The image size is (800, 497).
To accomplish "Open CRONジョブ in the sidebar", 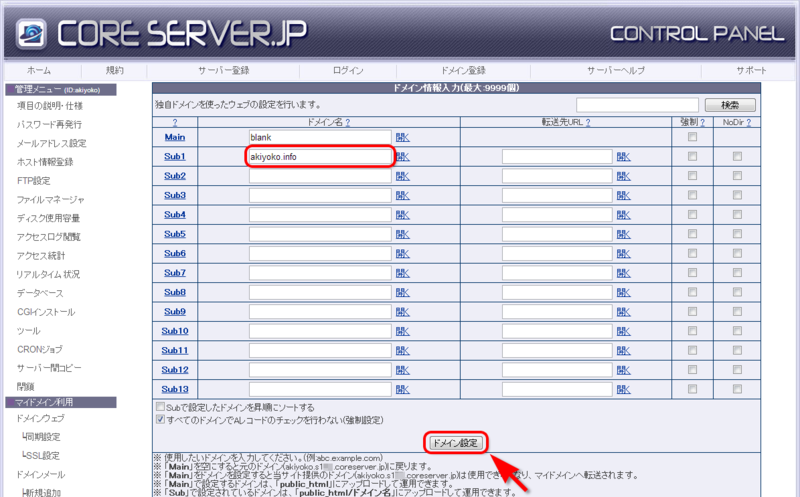I will point(40,350).
